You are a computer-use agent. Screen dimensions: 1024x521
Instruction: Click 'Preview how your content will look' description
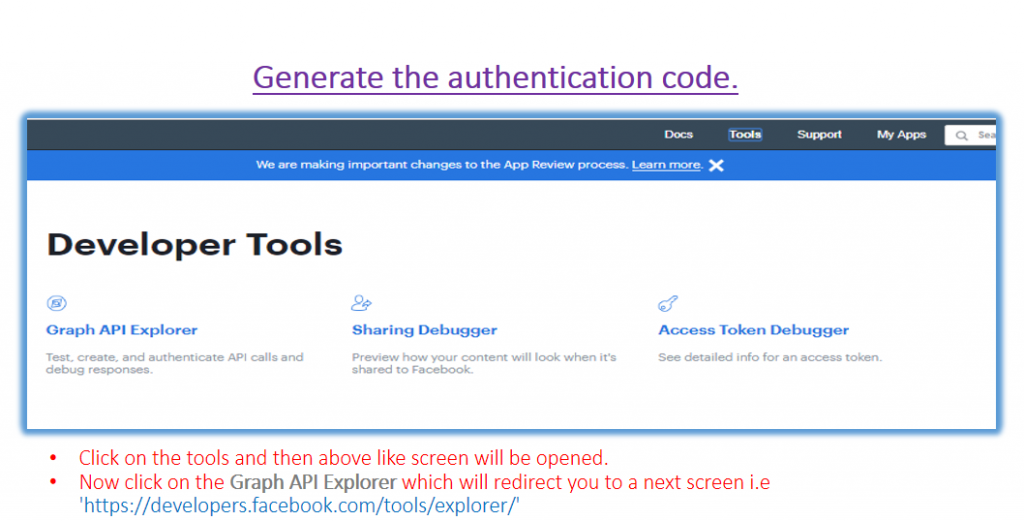pos(484,364)
